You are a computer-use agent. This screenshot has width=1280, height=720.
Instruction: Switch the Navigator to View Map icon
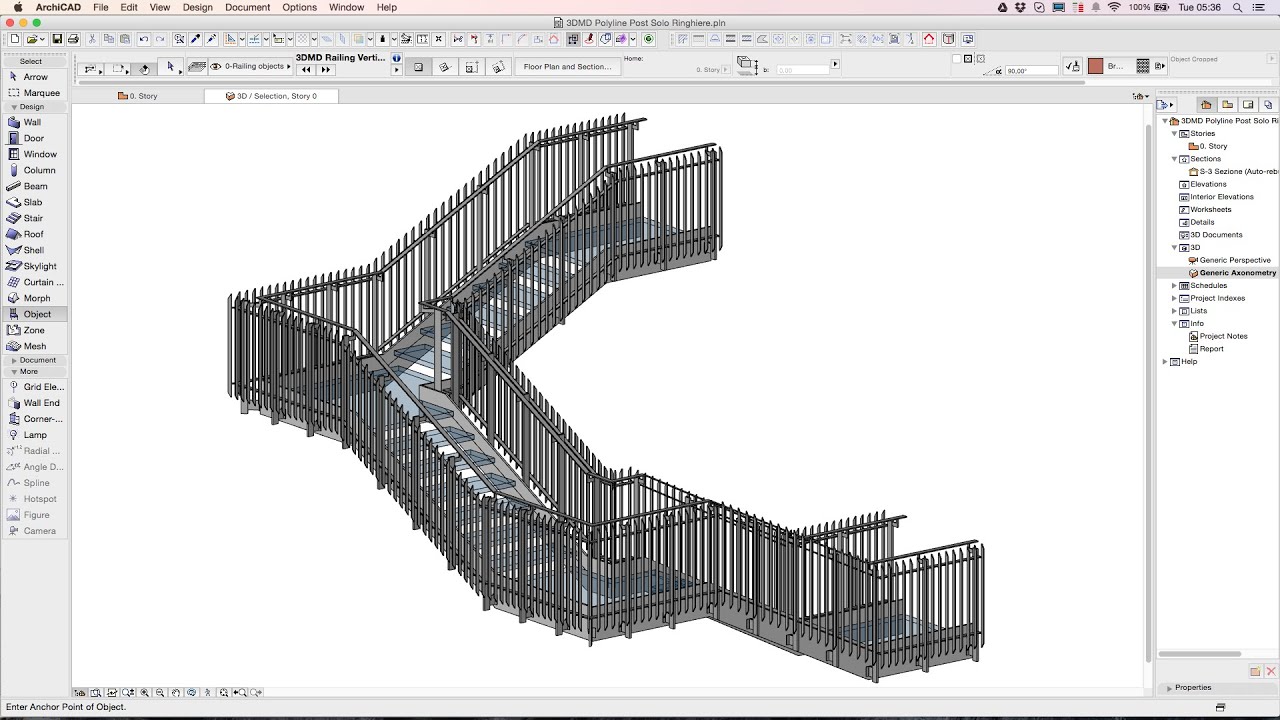1228,105
